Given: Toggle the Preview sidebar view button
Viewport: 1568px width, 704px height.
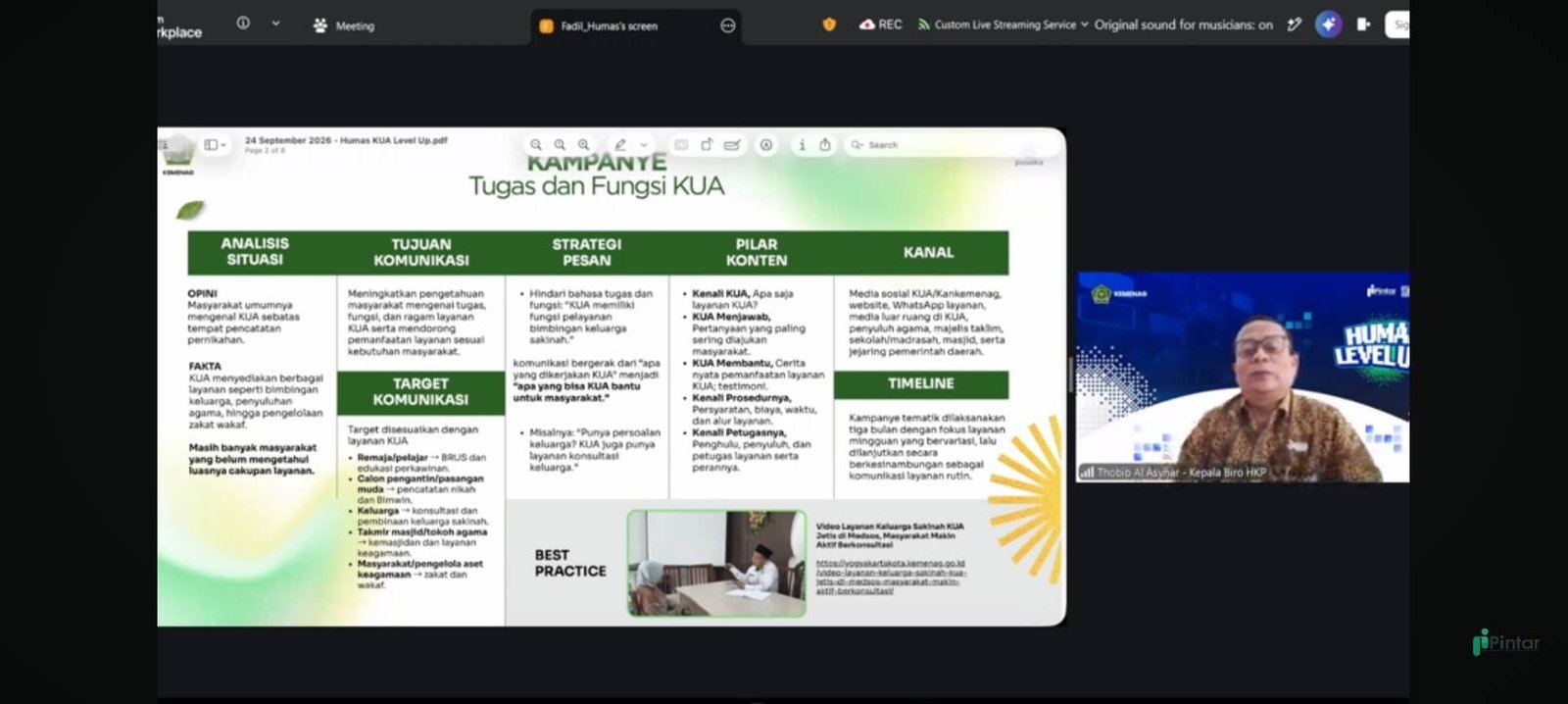Looking at the screenshot, I should 211,145.
